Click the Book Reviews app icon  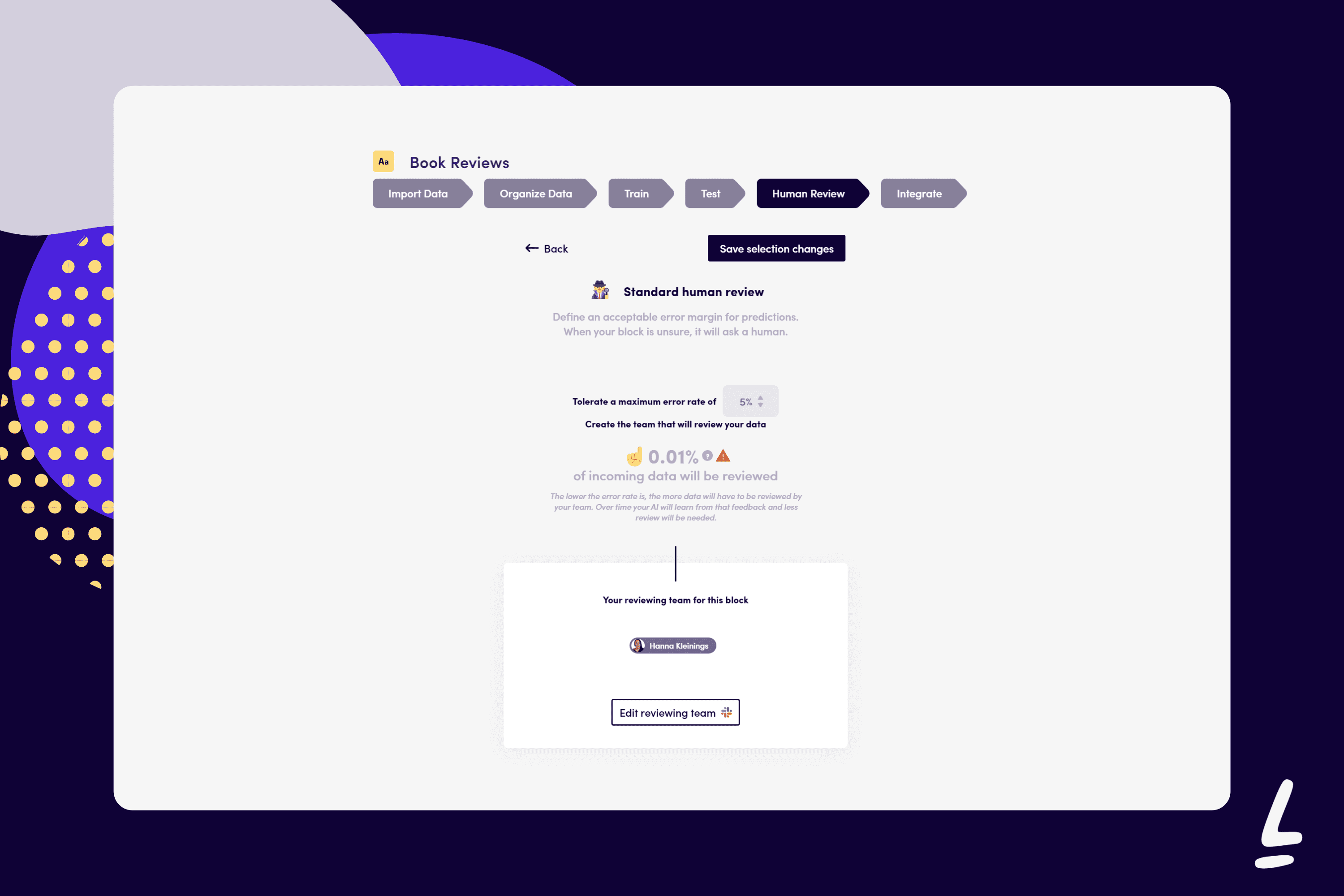coord(385,160)
